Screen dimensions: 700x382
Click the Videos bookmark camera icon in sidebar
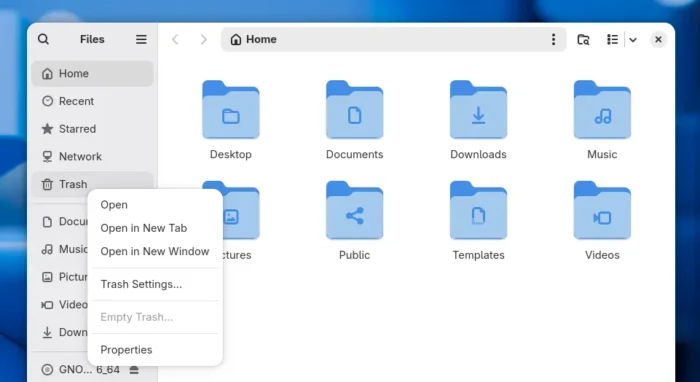point(47,305)
